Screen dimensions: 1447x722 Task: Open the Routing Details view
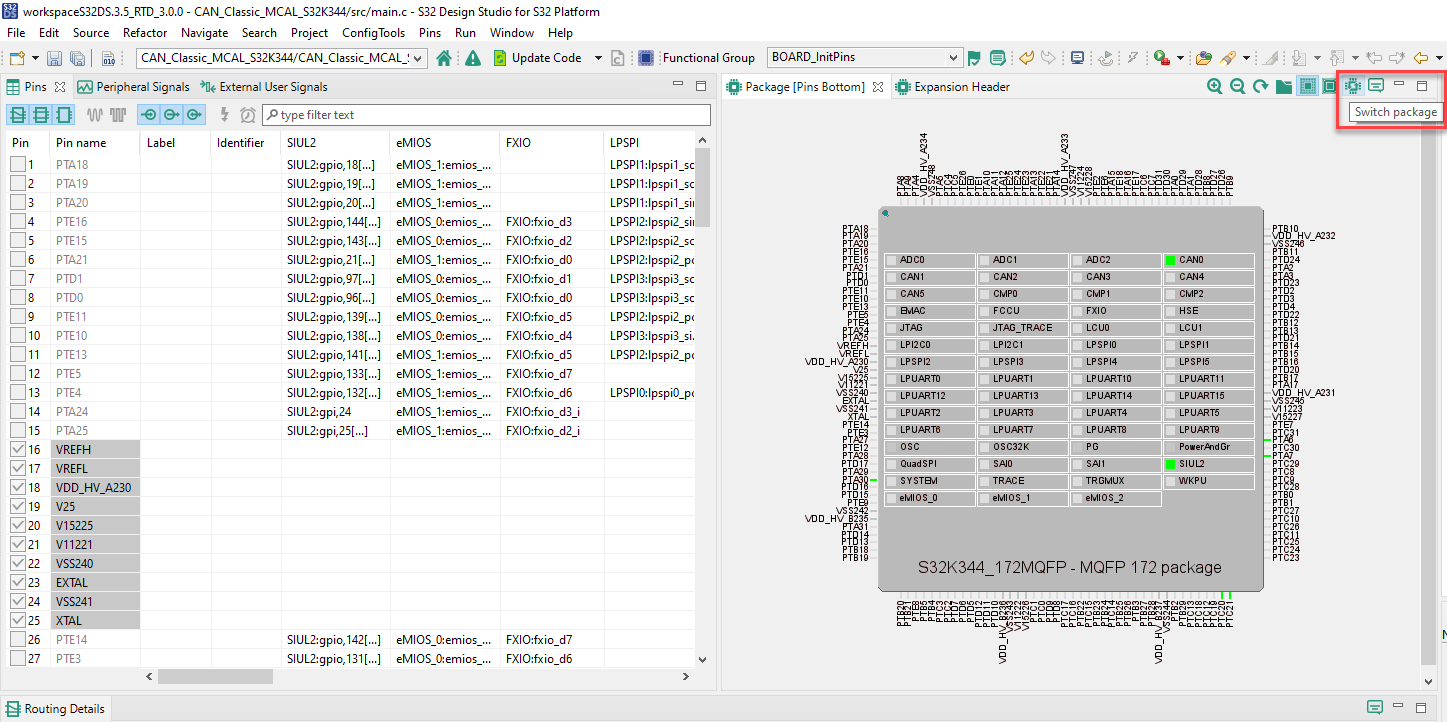click(64, 708)
